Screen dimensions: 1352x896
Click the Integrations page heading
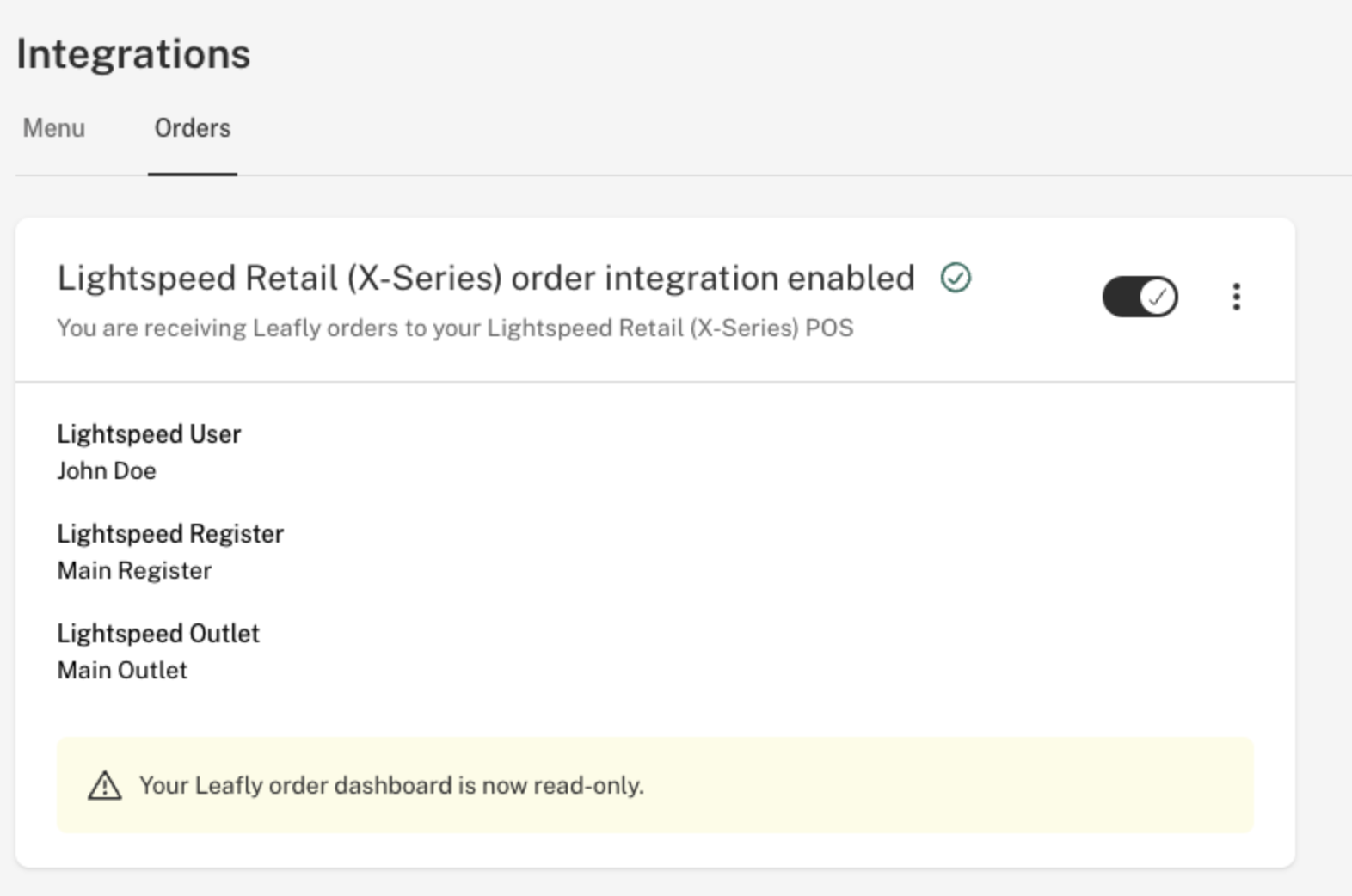tap(133, 53)
